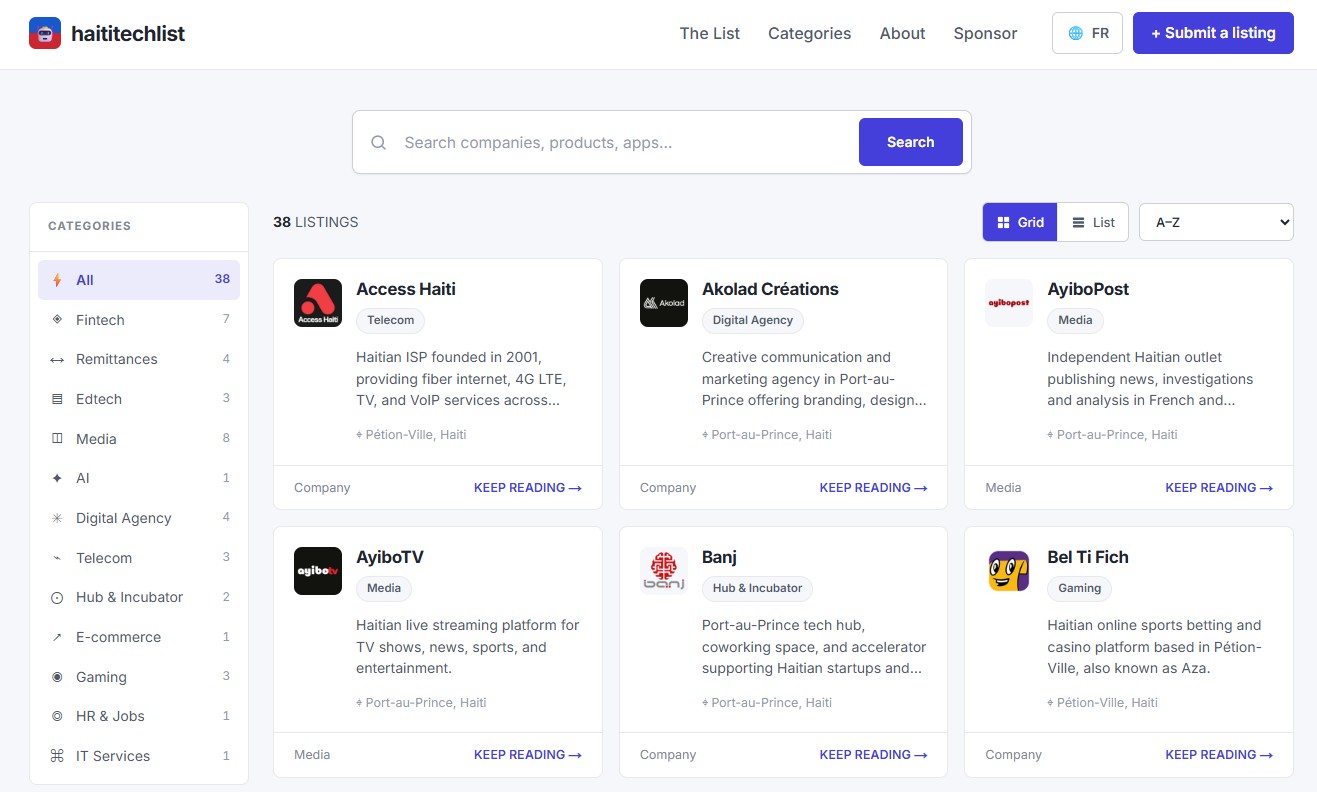Click KEEP READING on Access Haiti card

pos(528,488)
